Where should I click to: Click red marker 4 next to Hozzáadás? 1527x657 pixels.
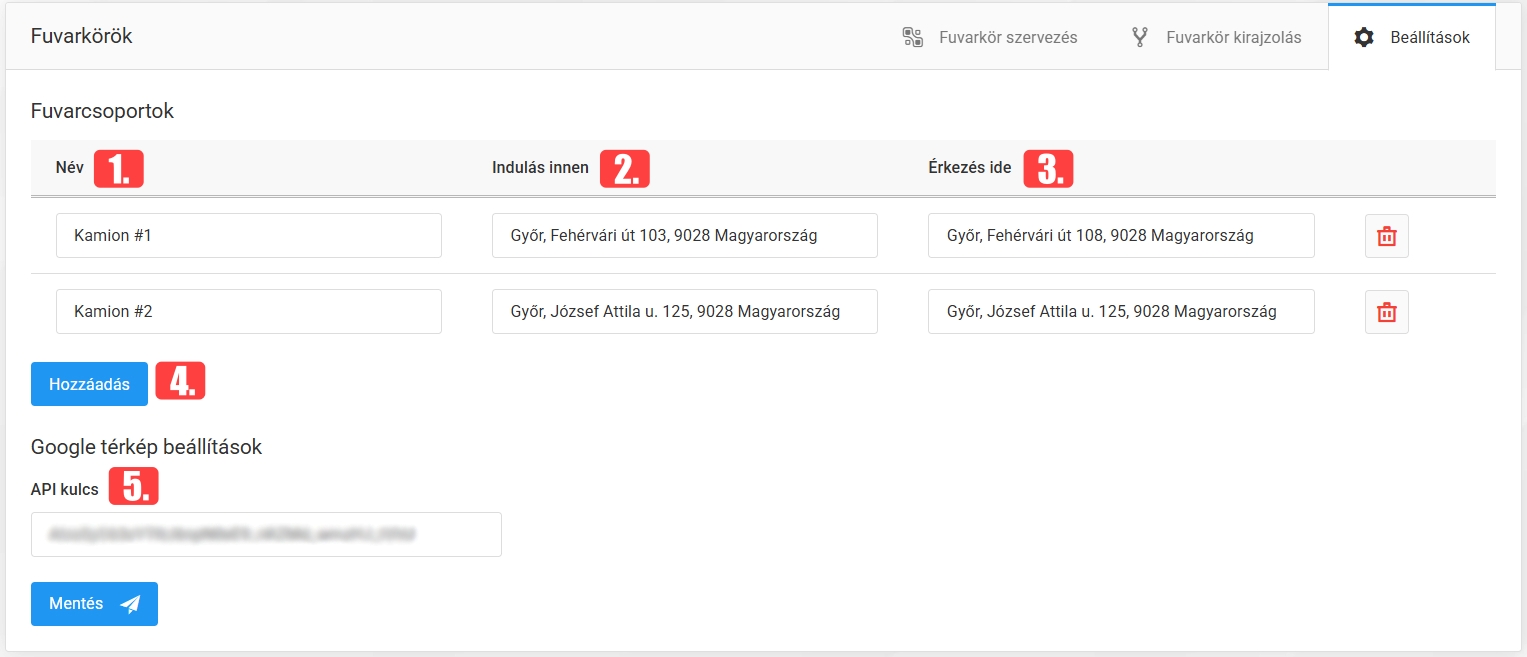(x=180, y=381)
